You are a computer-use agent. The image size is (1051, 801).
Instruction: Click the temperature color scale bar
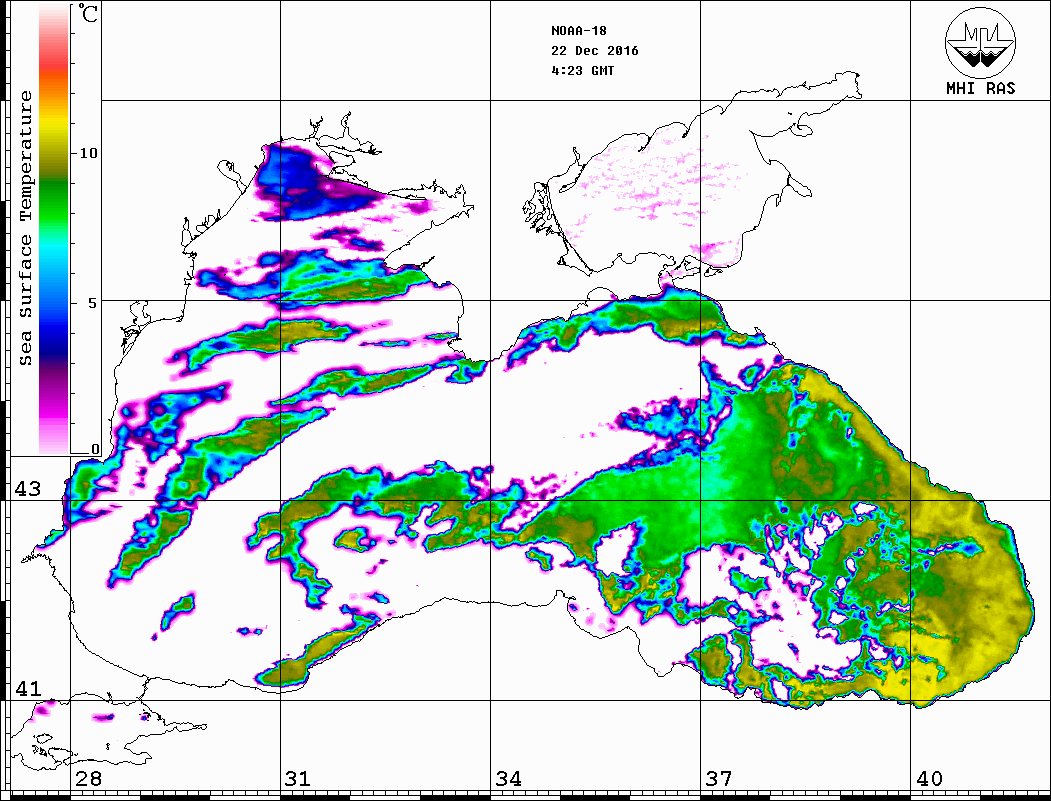tap(54, 229)
